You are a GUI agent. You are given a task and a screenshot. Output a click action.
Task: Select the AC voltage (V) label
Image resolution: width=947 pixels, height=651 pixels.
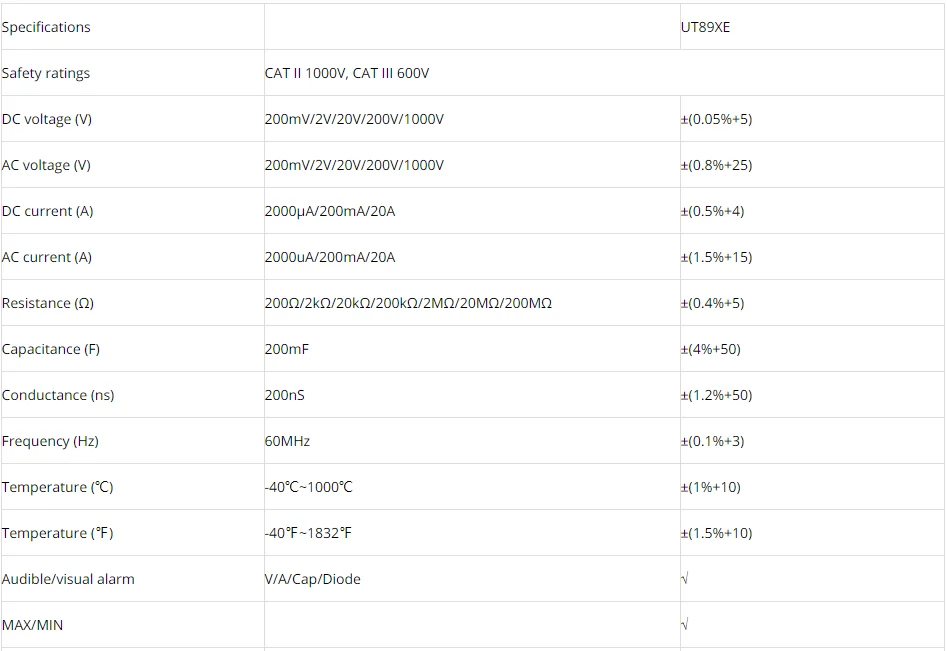pos(46,165)
